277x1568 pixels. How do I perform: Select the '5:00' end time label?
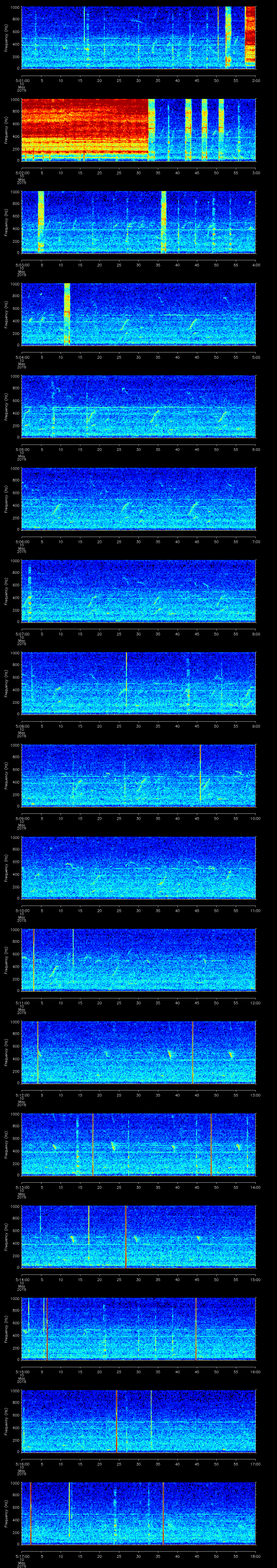click(256, 357)
